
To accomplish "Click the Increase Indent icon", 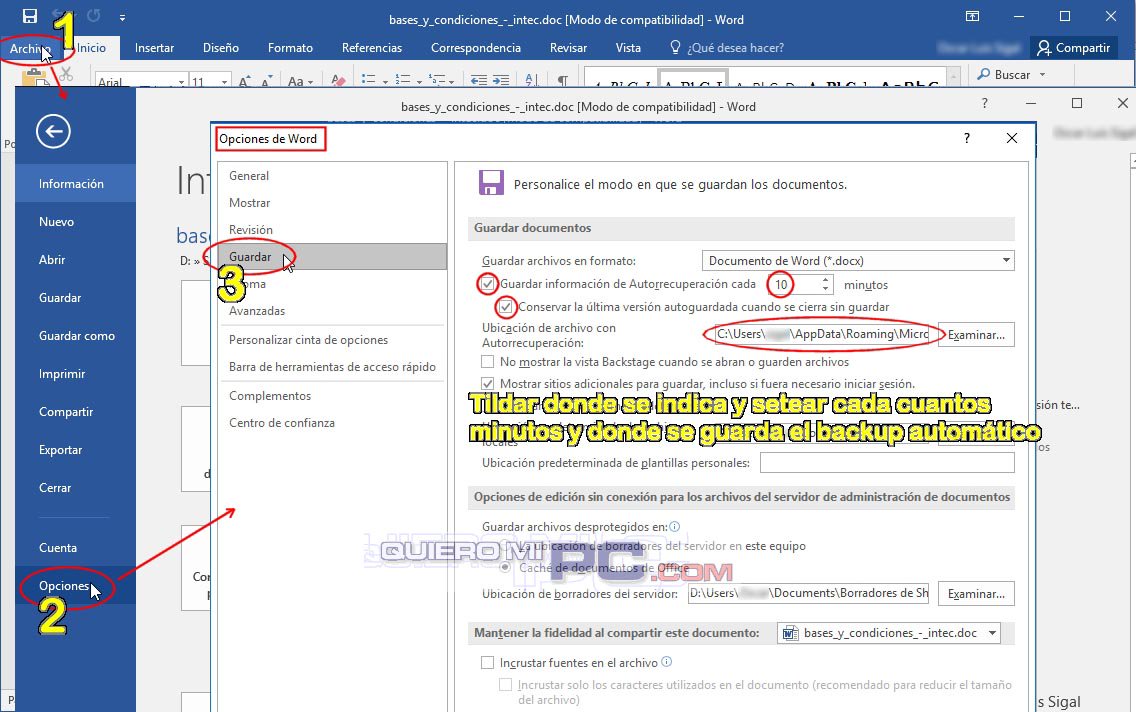I will 501,80.
